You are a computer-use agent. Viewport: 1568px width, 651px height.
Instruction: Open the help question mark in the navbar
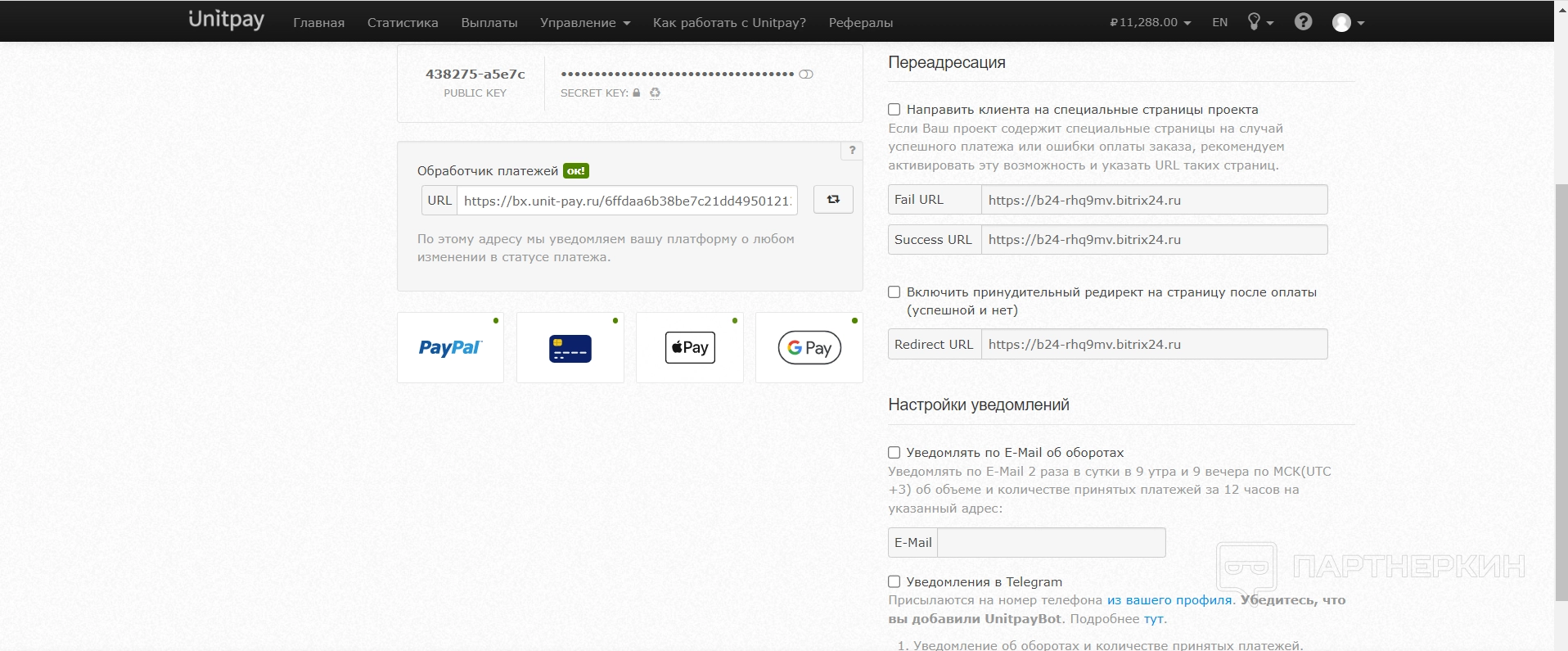(x=1303, y=22)
